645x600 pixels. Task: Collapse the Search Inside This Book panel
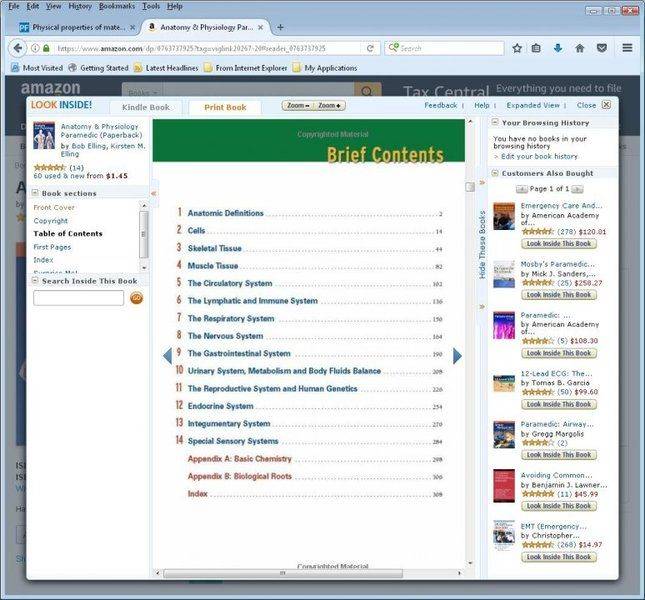tap(35, 280)
